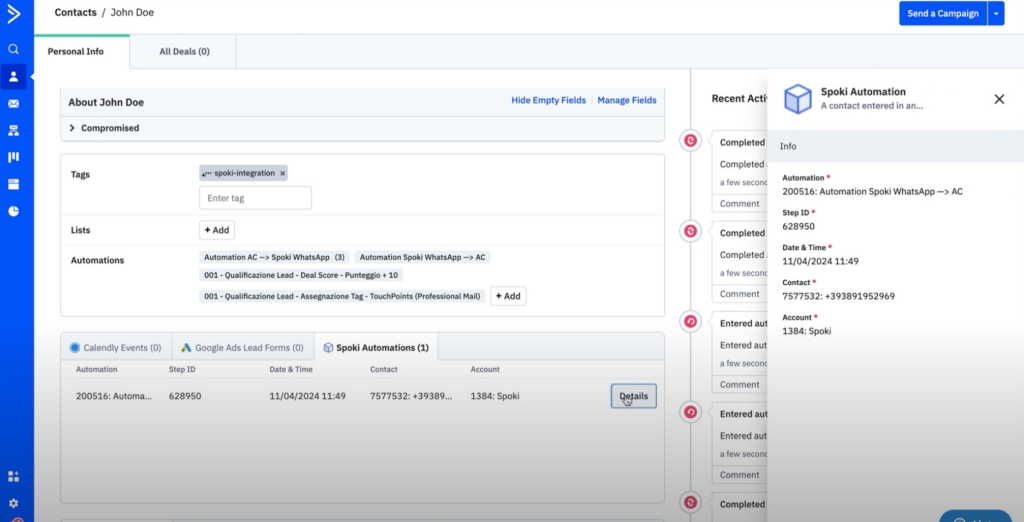Click the Enter tag input field
Image resolution: width=1024 pixels, height=522 pixels.
pyautogui.click(x=255, y=198)
